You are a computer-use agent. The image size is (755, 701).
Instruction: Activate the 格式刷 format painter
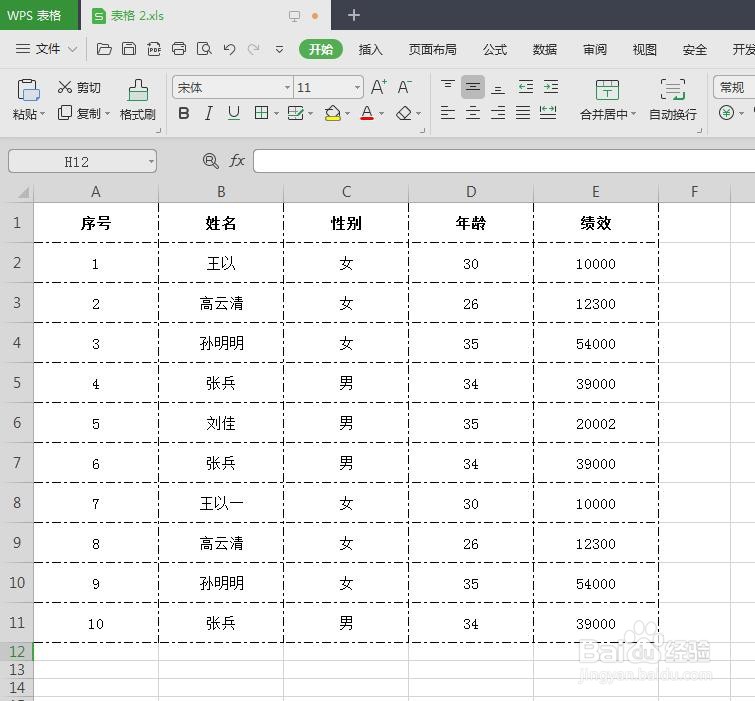138,100
